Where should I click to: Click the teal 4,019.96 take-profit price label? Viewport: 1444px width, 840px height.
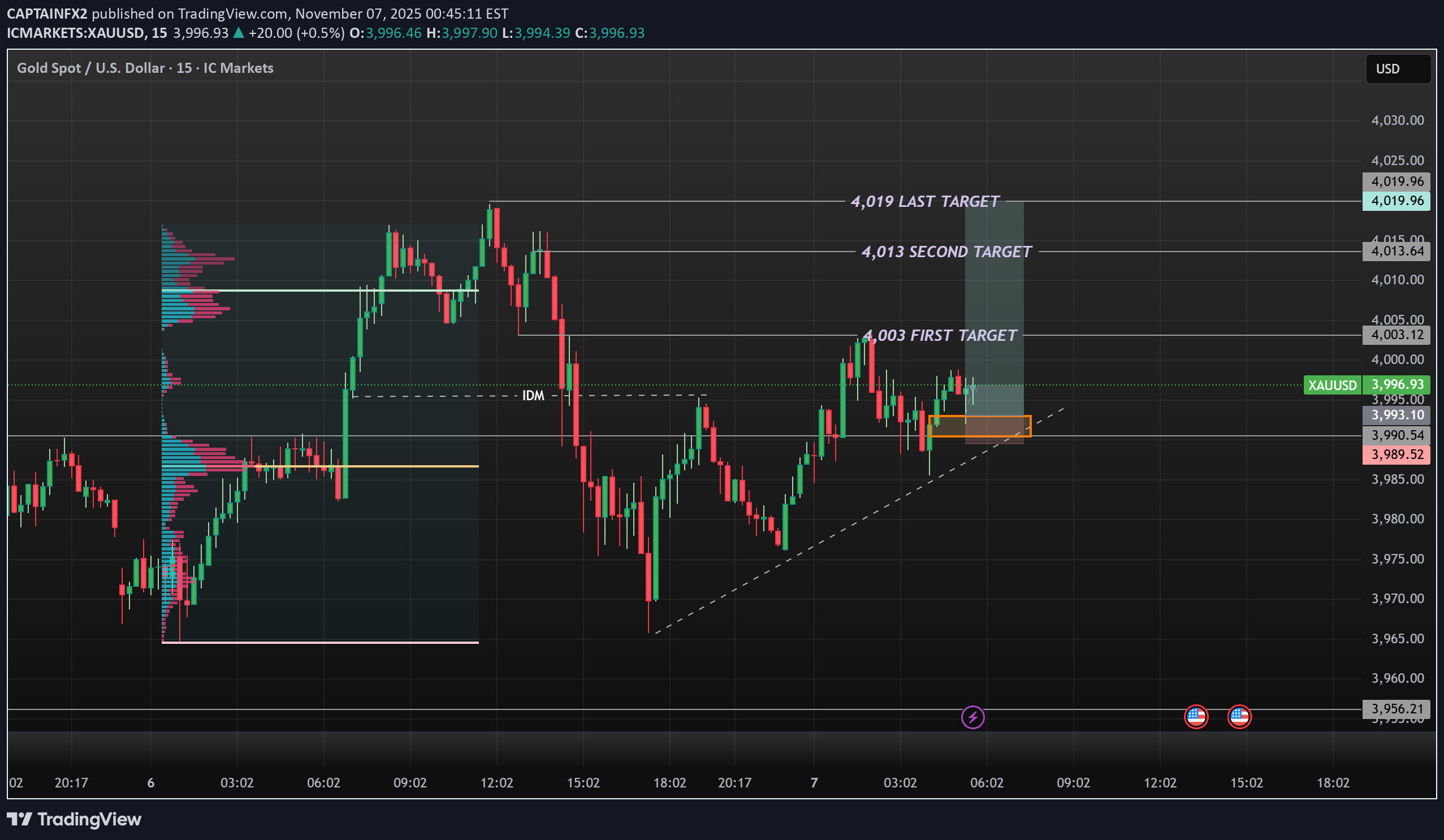(x=1396, y=201)
